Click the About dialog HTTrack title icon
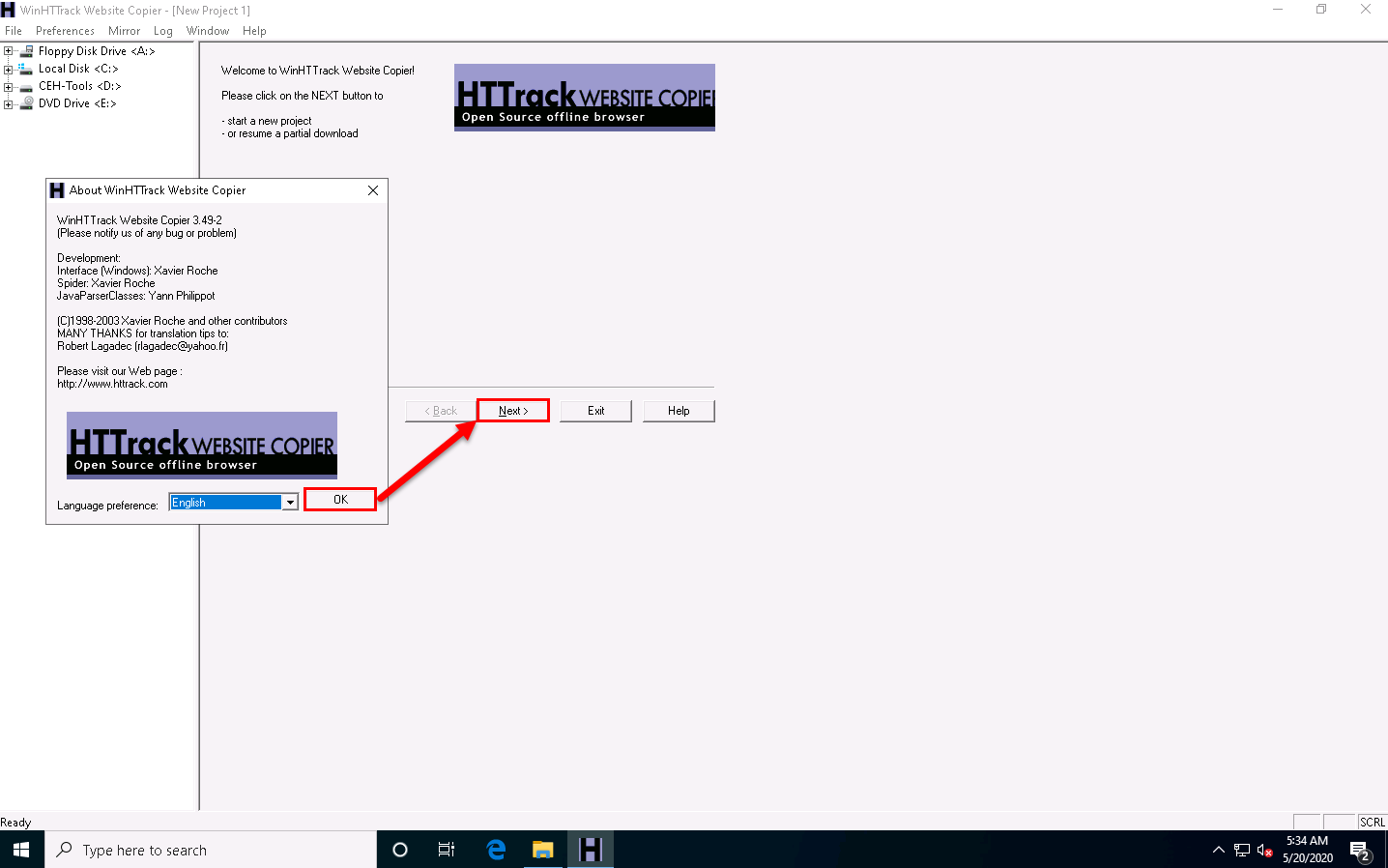 tap(57, 190)
